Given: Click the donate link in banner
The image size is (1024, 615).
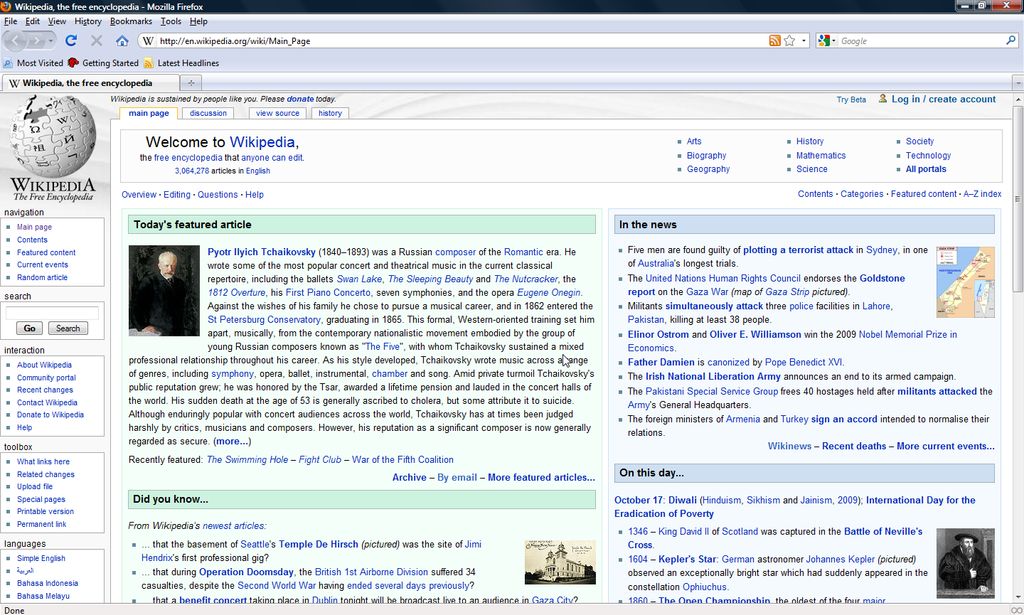Looking at the screenshot, I should pos(300,99).
